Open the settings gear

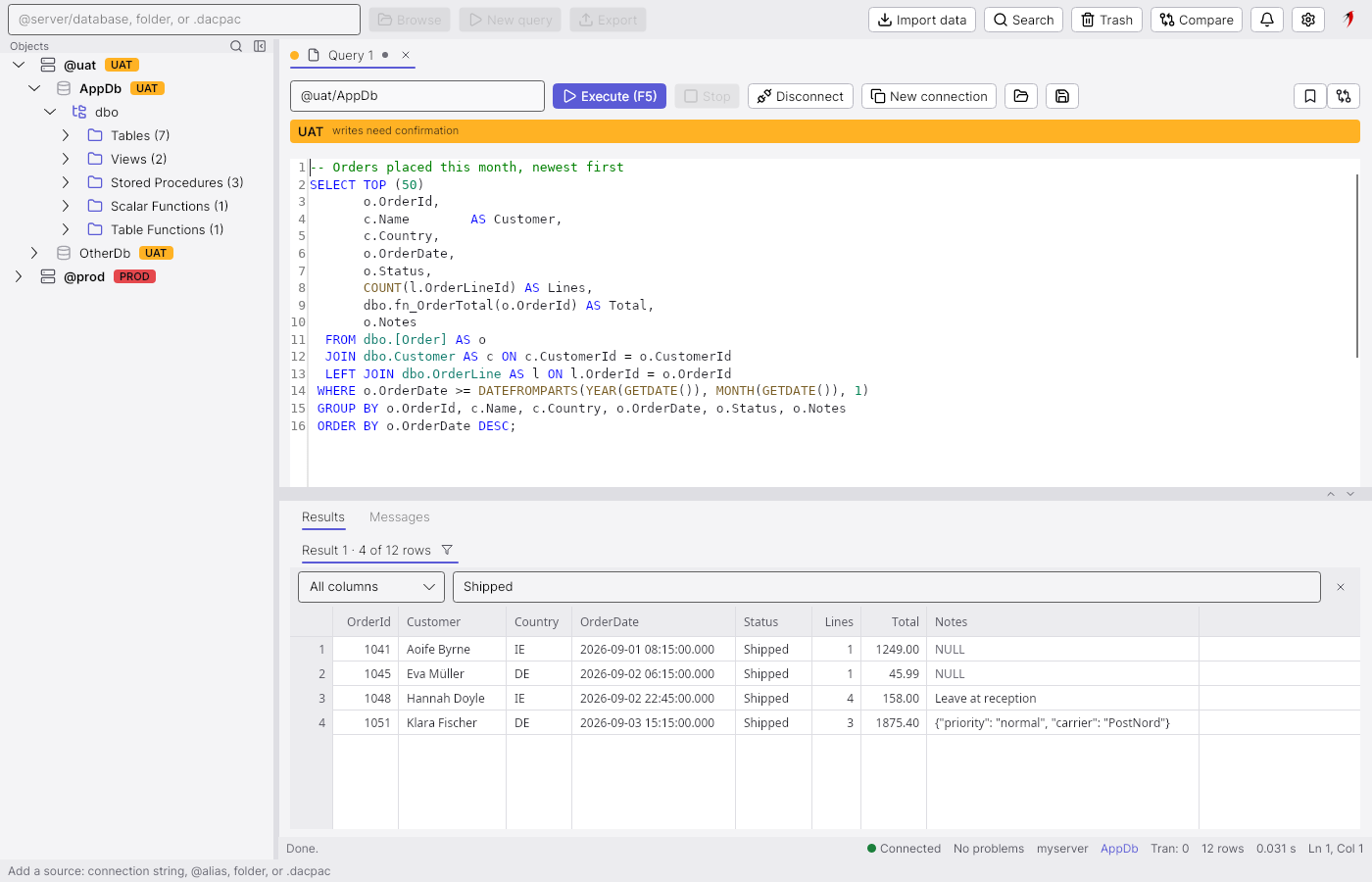(1308, 20)
